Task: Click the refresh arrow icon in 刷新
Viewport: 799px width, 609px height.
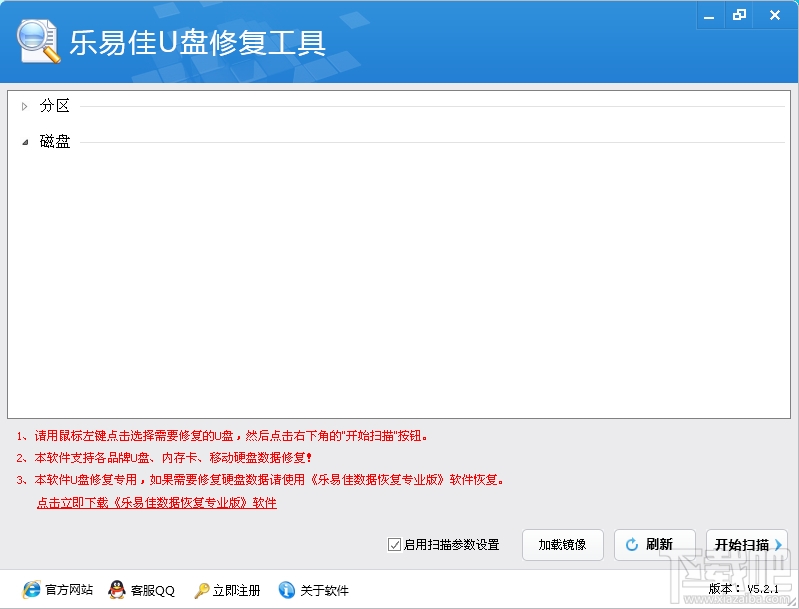Action: click(632, 545)
